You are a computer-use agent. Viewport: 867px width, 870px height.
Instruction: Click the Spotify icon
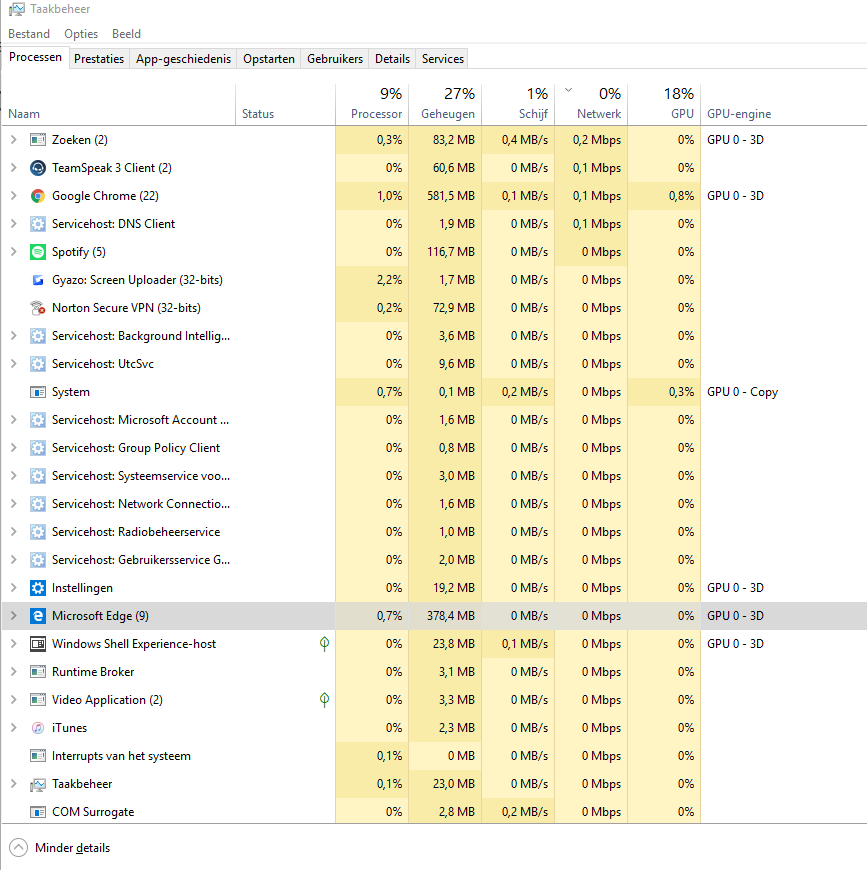tap(38, 252)
